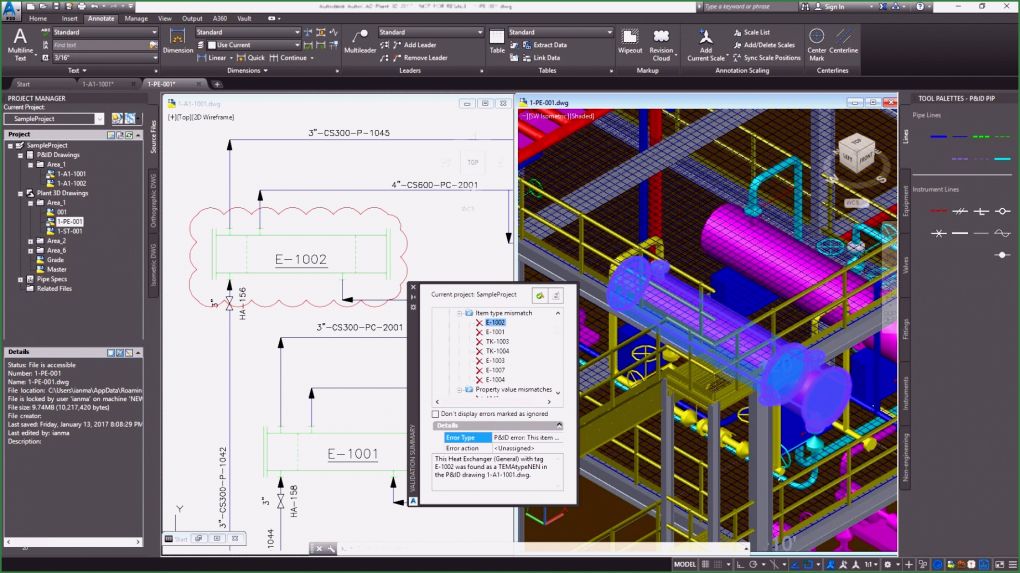Select the Centerline tool
Screen dimensions: 1020x573
[x=844, y=41]
